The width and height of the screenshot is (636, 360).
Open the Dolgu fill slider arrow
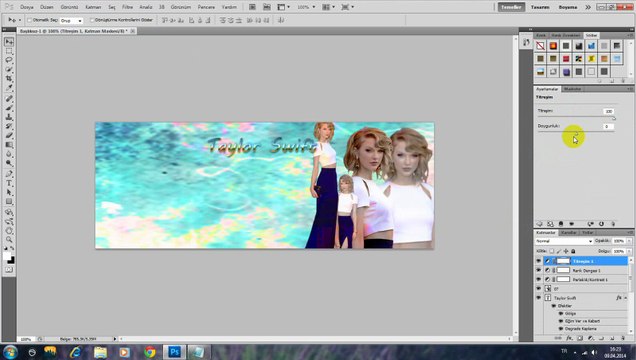[x=629, y=251]
